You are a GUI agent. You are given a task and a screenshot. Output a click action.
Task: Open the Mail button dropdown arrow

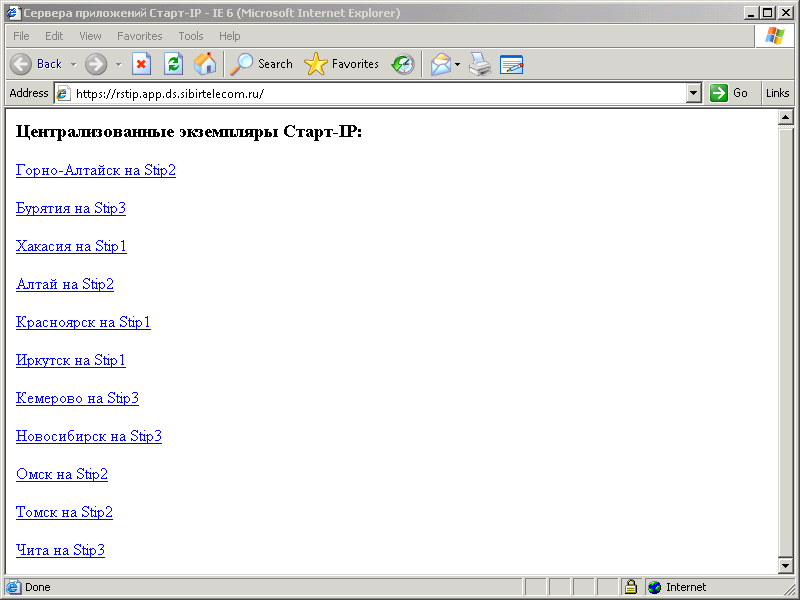457,65
